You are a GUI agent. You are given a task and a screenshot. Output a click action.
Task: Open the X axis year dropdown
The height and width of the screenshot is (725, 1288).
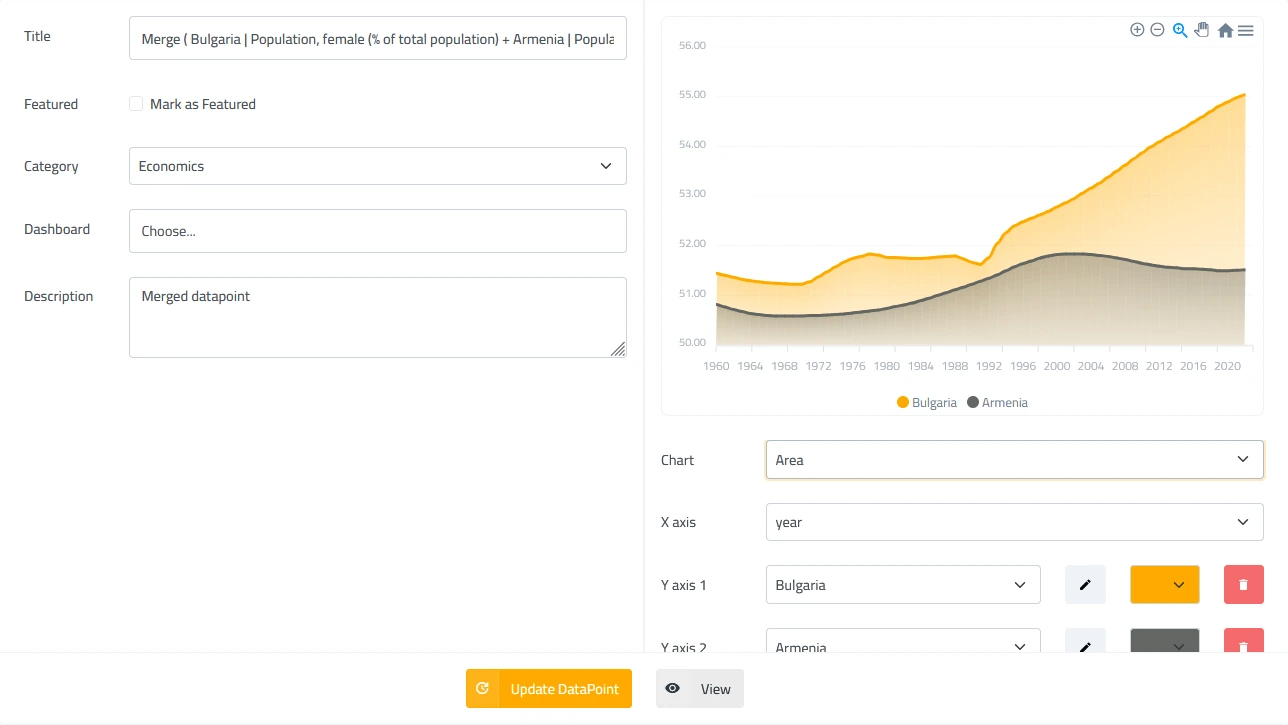(x=1014, y=522)
